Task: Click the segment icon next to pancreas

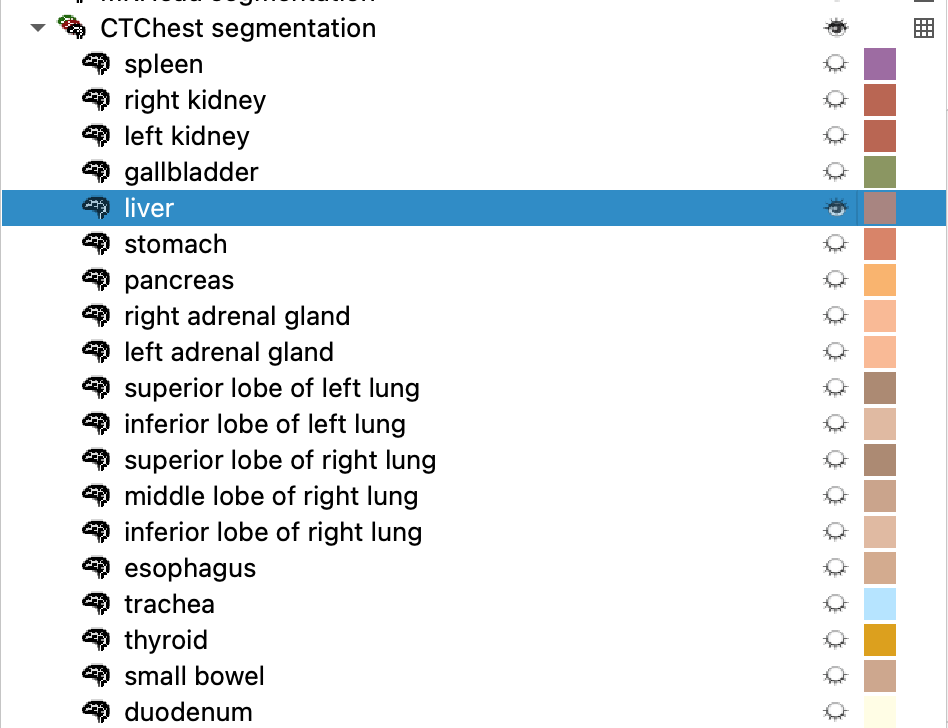Action: tap(96, 280)
